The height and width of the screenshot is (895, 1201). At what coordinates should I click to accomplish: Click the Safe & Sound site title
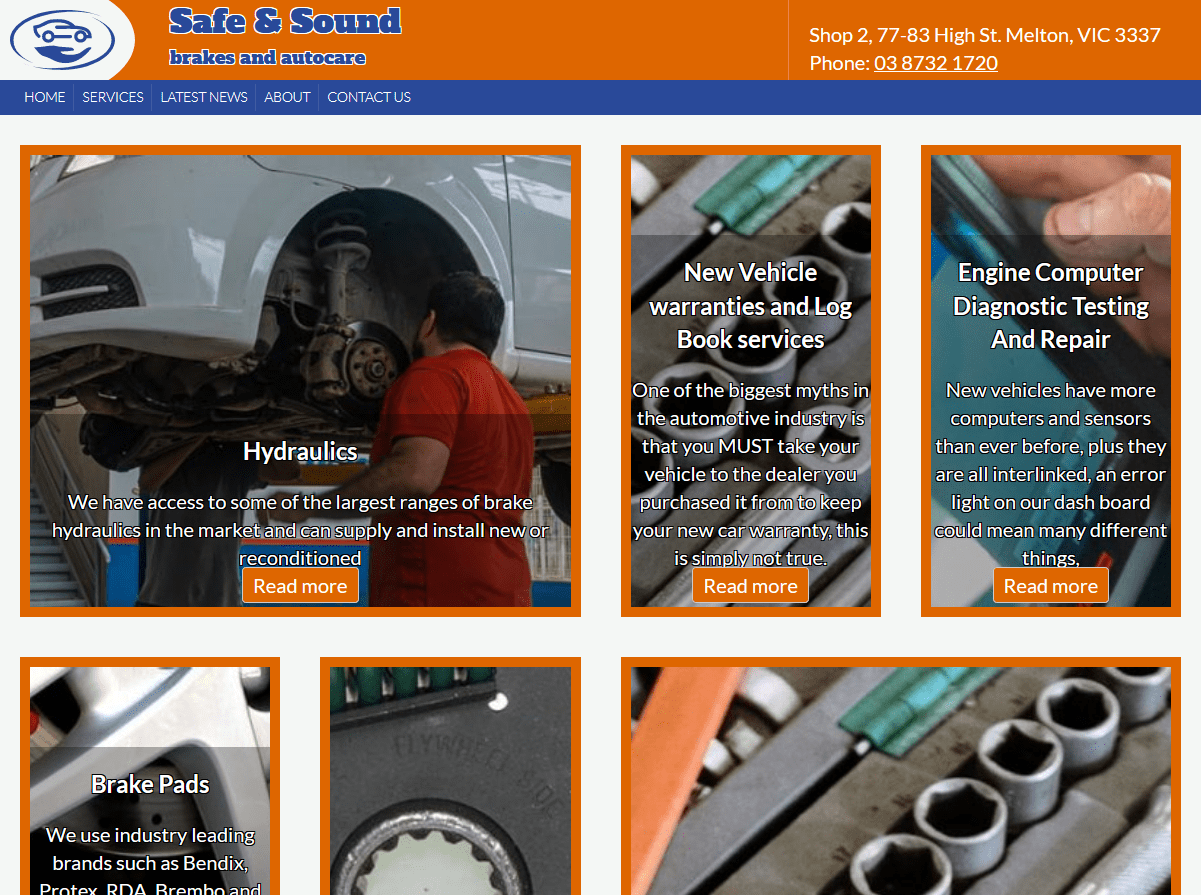click(285, 21)
